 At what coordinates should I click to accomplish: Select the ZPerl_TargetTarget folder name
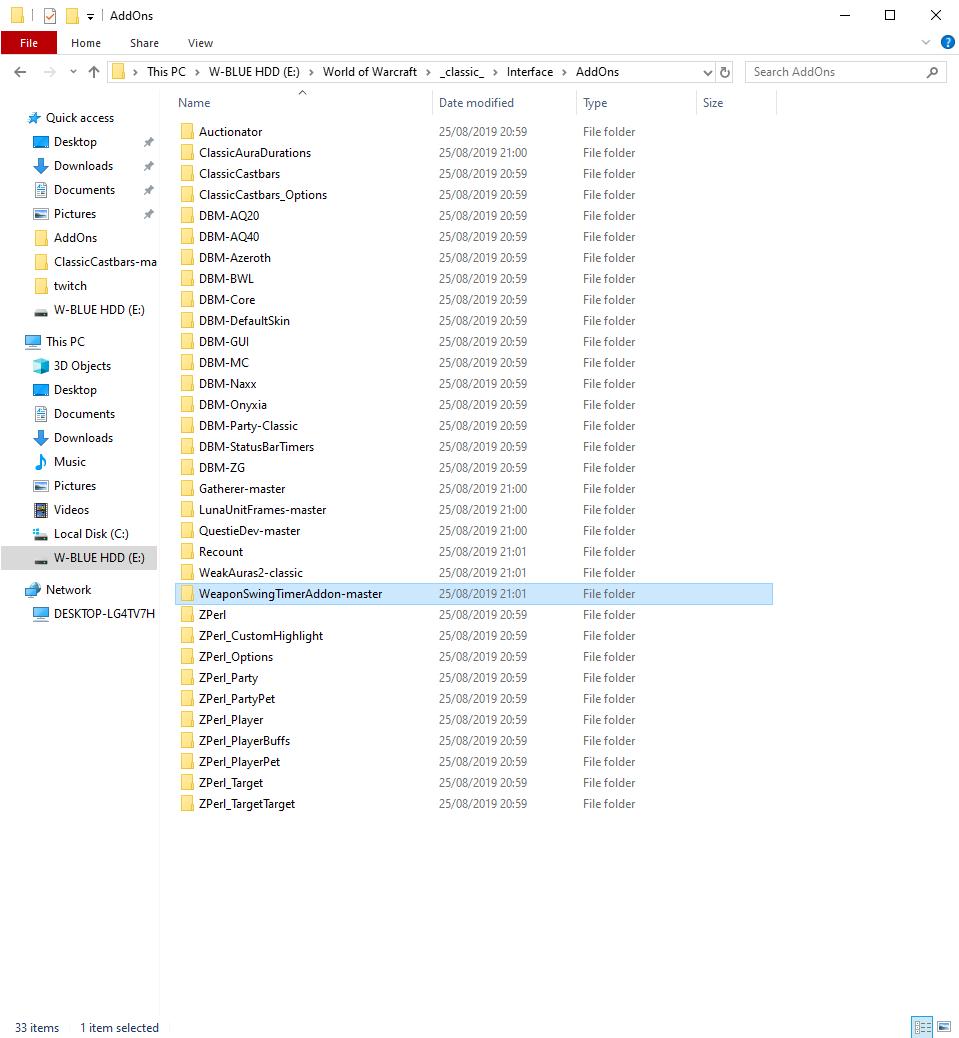(x=247, y=804)
